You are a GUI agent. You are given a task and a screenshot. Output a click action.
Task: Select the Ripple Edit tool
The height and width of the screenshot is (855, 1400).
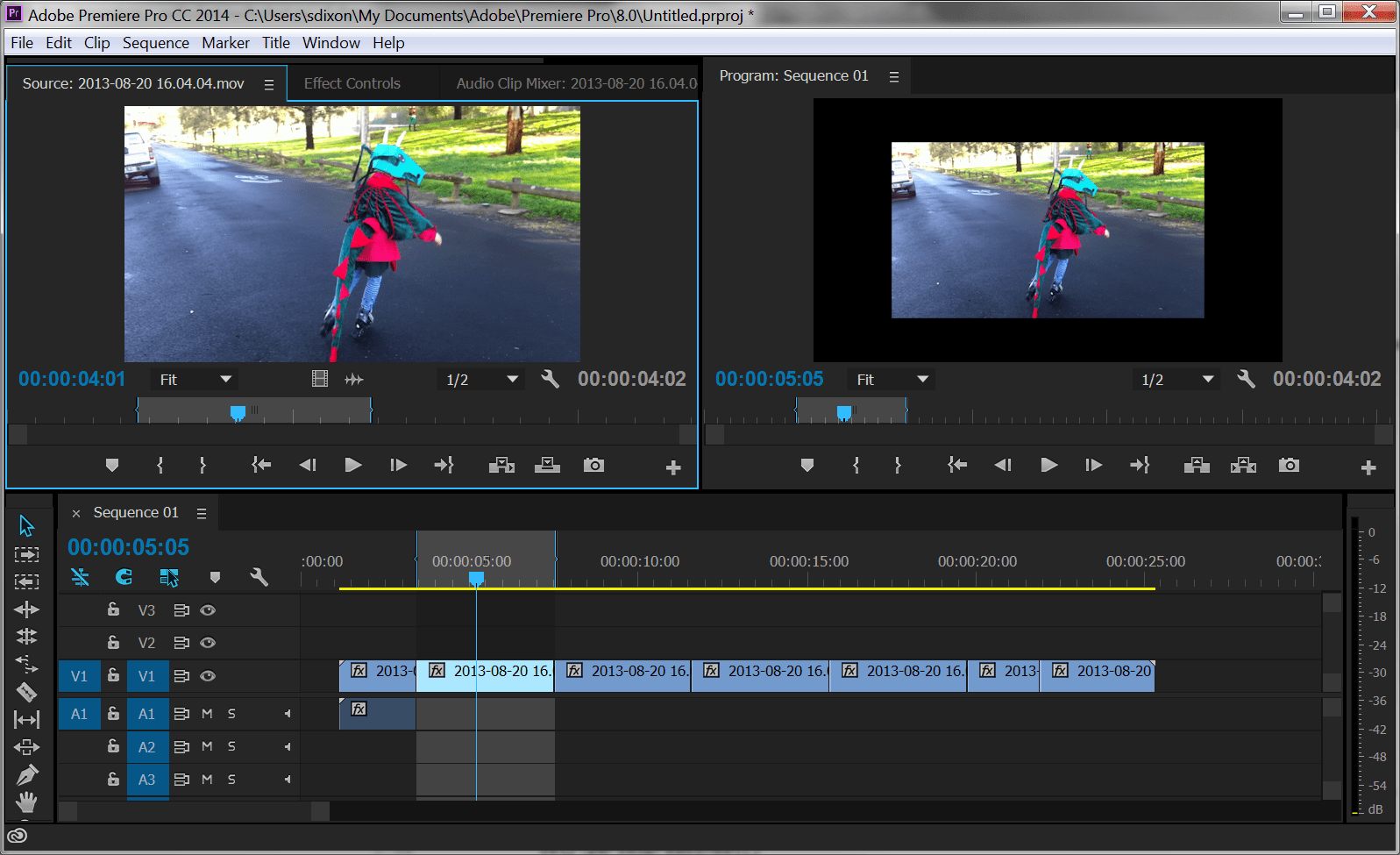tap(26, 609)
